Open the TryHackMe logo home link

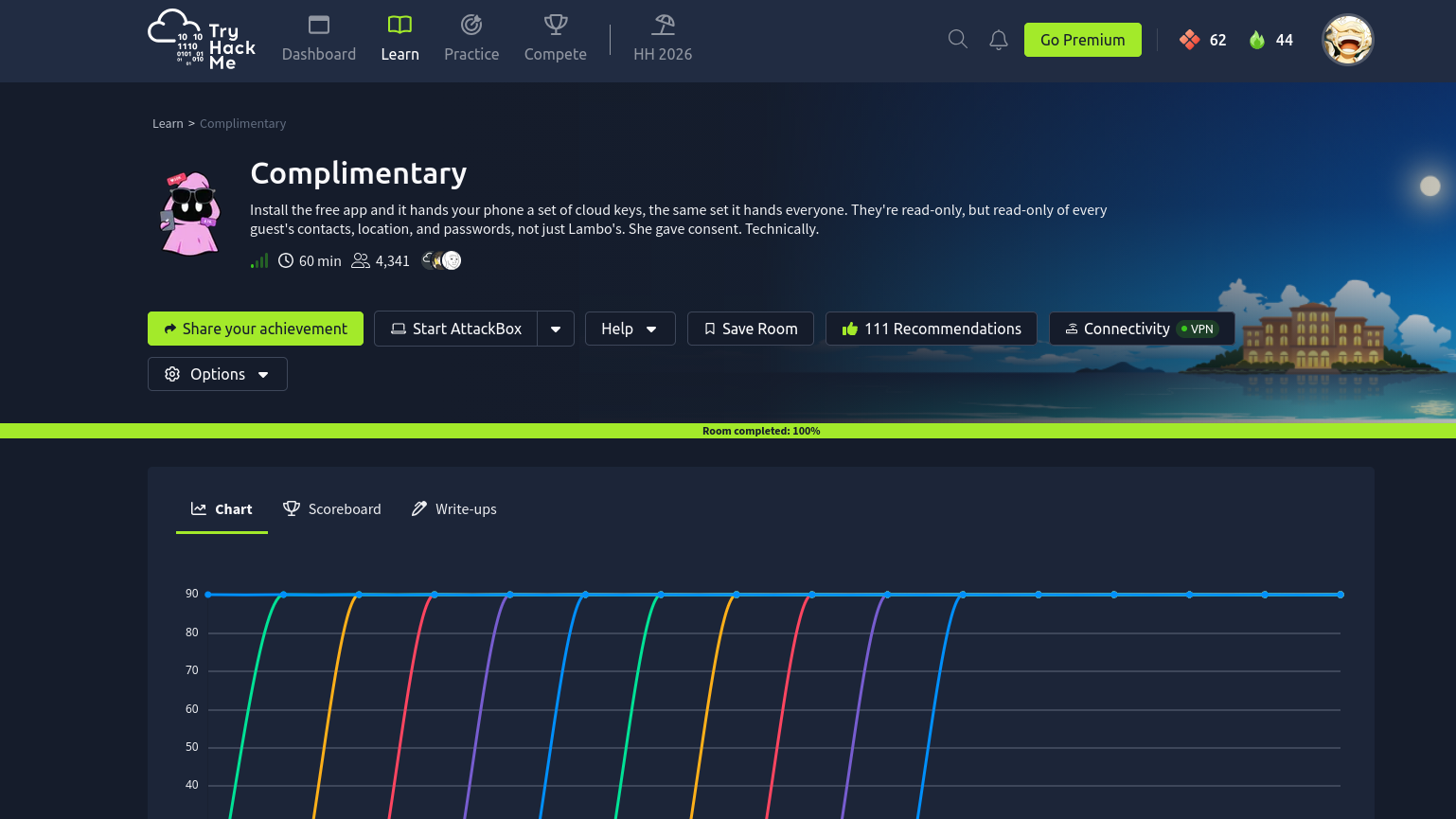tap(202, 40)
